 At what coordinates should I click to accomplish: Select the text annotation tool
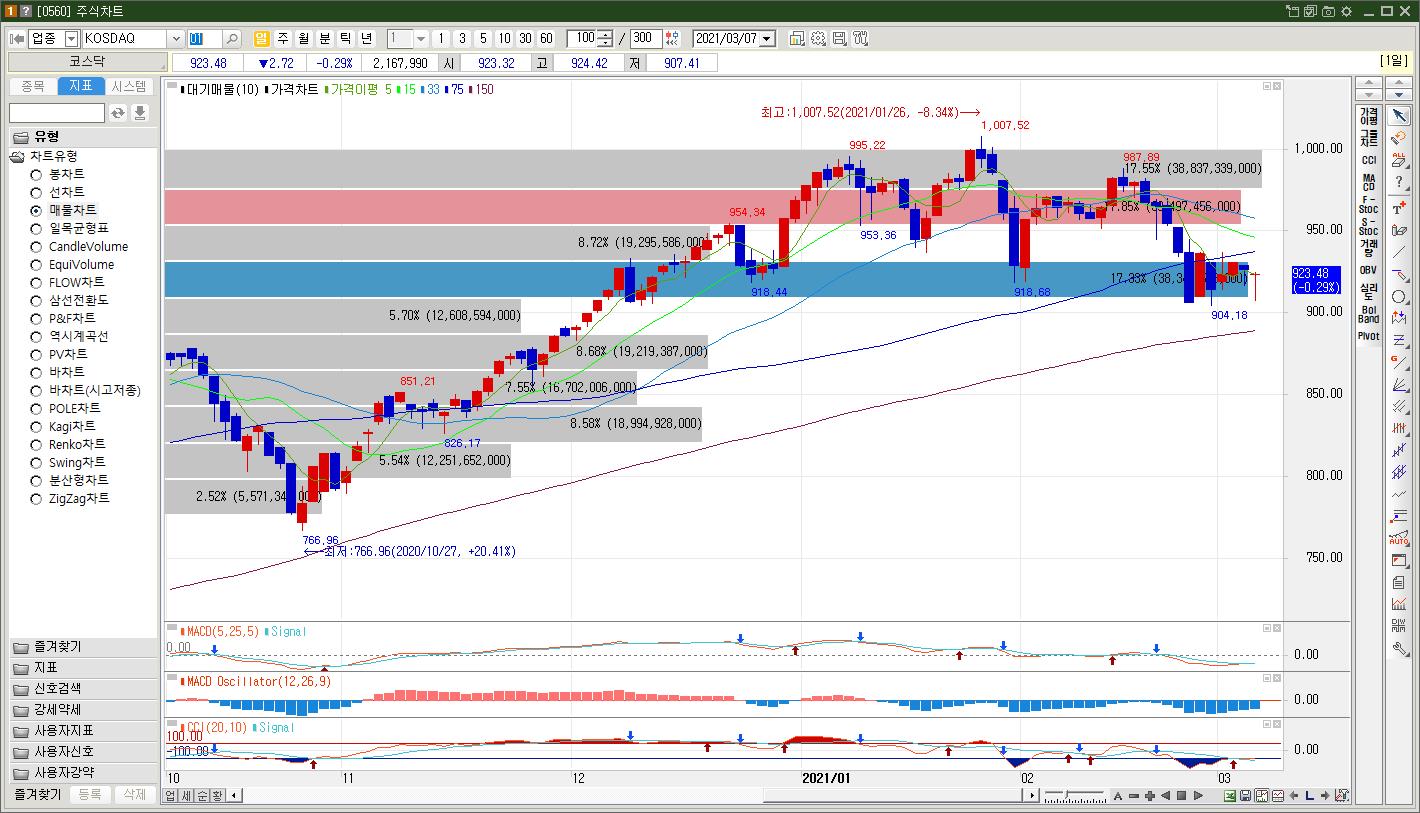(x=1399, y=208)
